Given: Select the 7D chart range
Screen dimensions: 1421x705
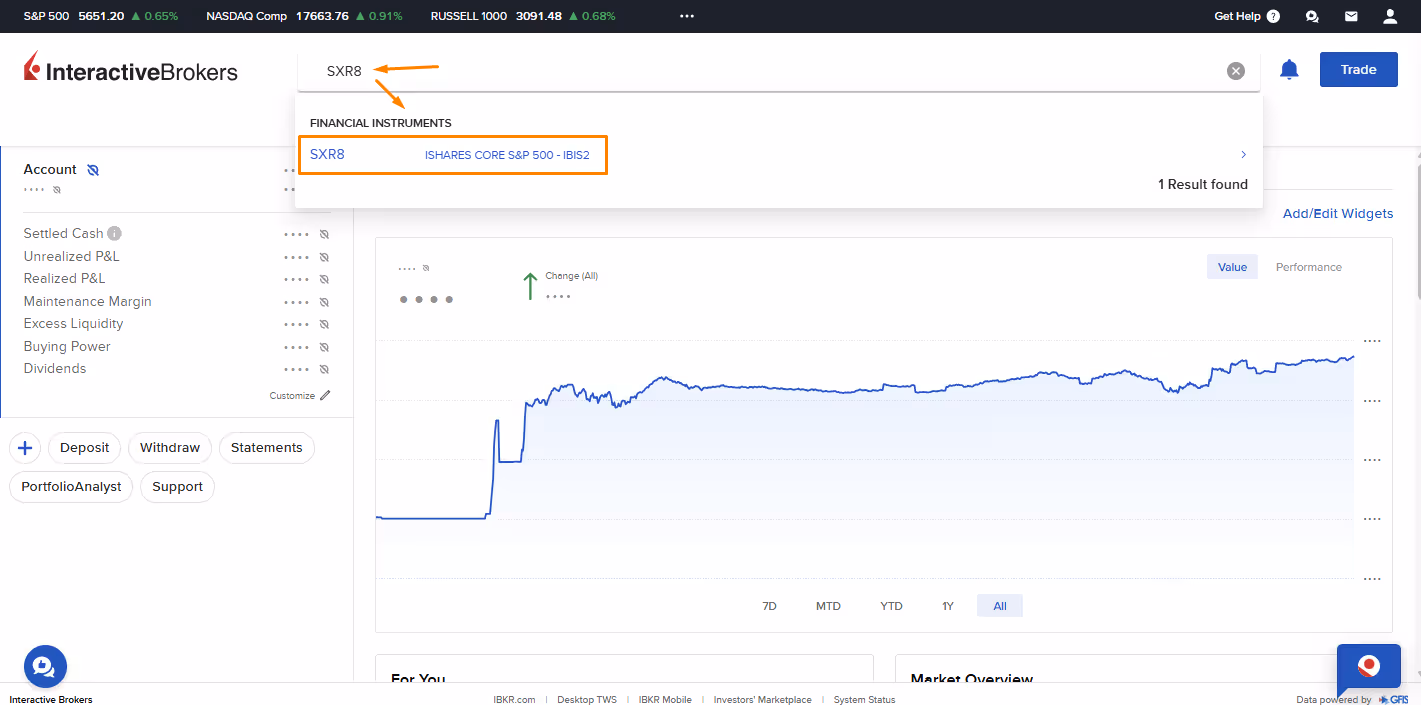Looking at the screenshot, I should (x=769, y=606).
